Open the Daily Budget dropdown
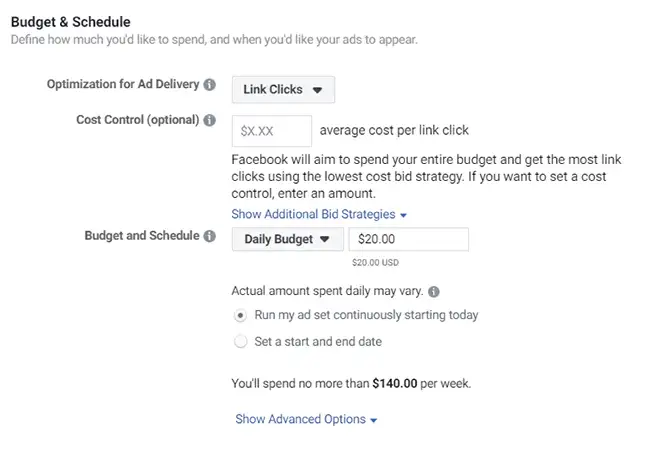The image size is (650, 450). pos(287,240)
